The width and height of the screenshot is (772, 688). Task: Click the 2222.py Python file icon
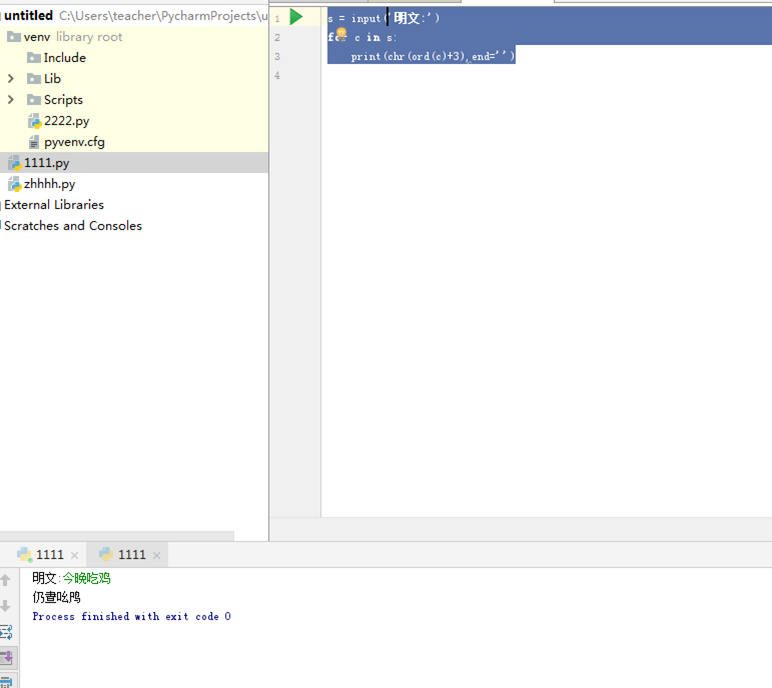[x=34, y=121]
